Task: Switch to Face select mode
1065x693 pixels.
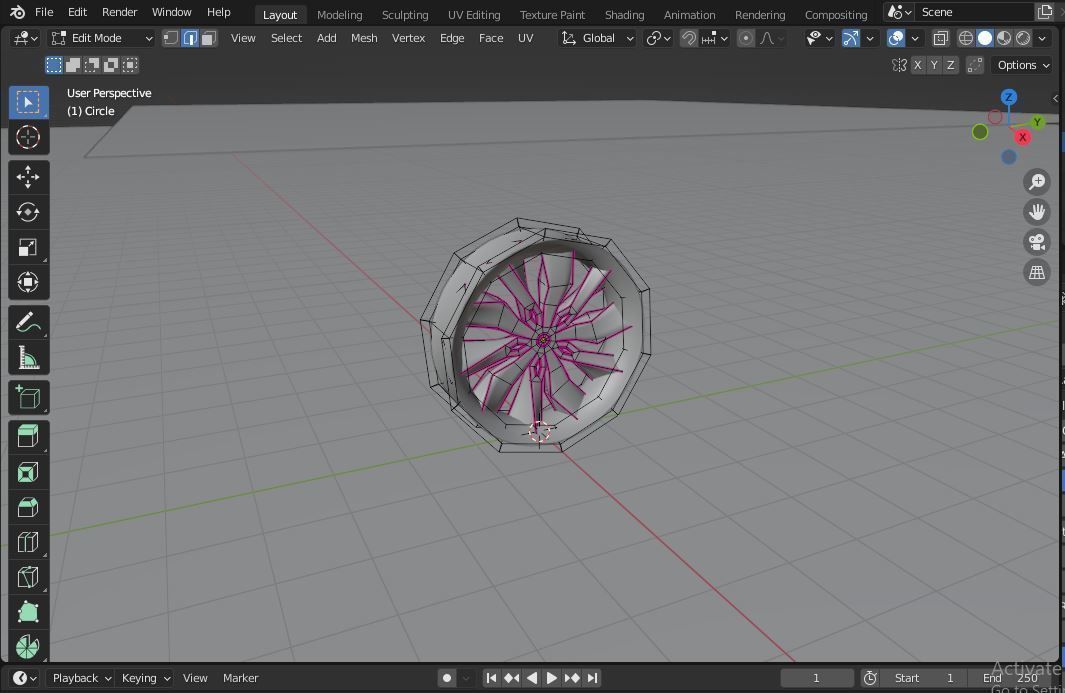Action: pos(207,37)
